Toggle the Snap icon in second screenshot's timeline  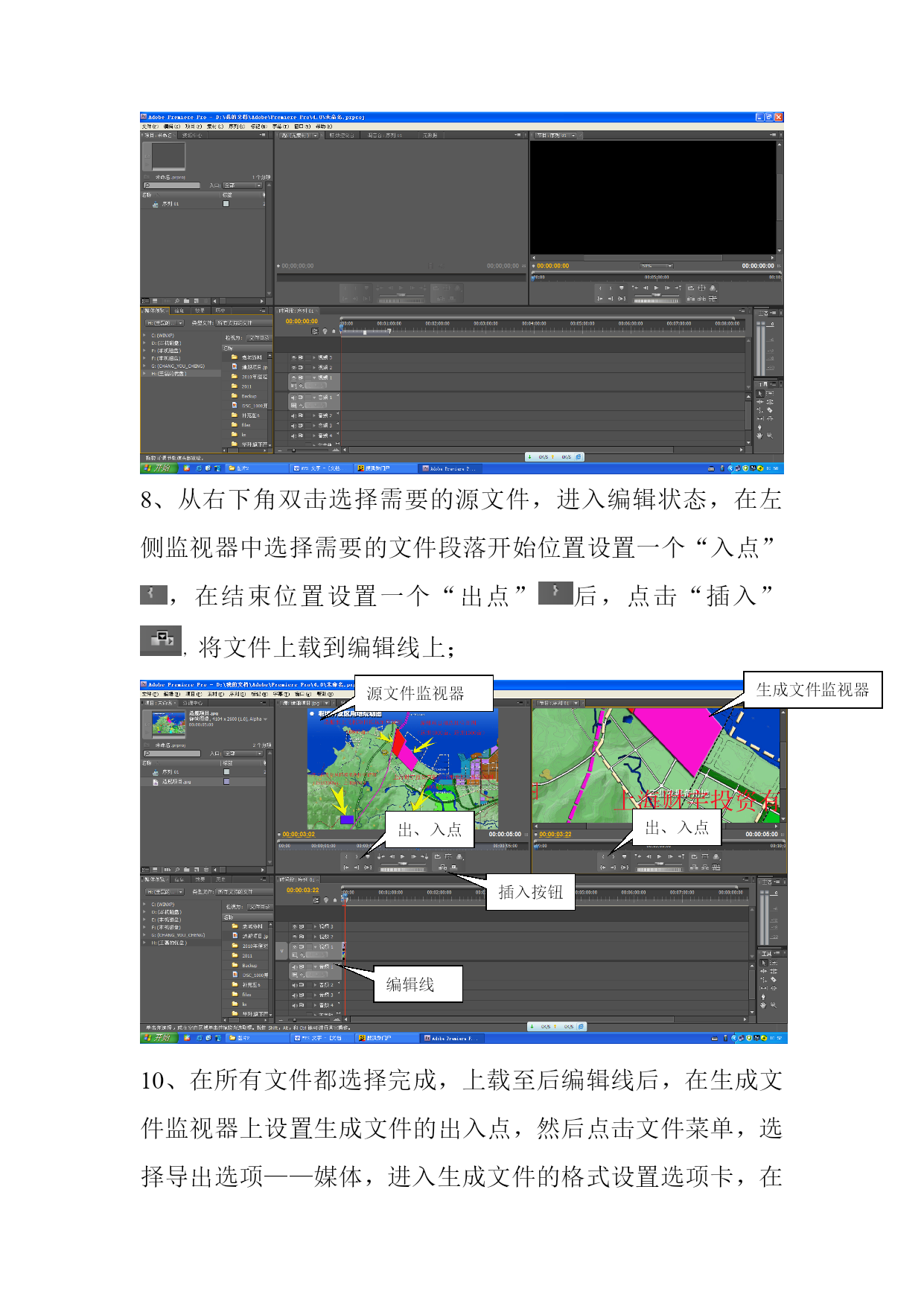(x=316, y=900)
